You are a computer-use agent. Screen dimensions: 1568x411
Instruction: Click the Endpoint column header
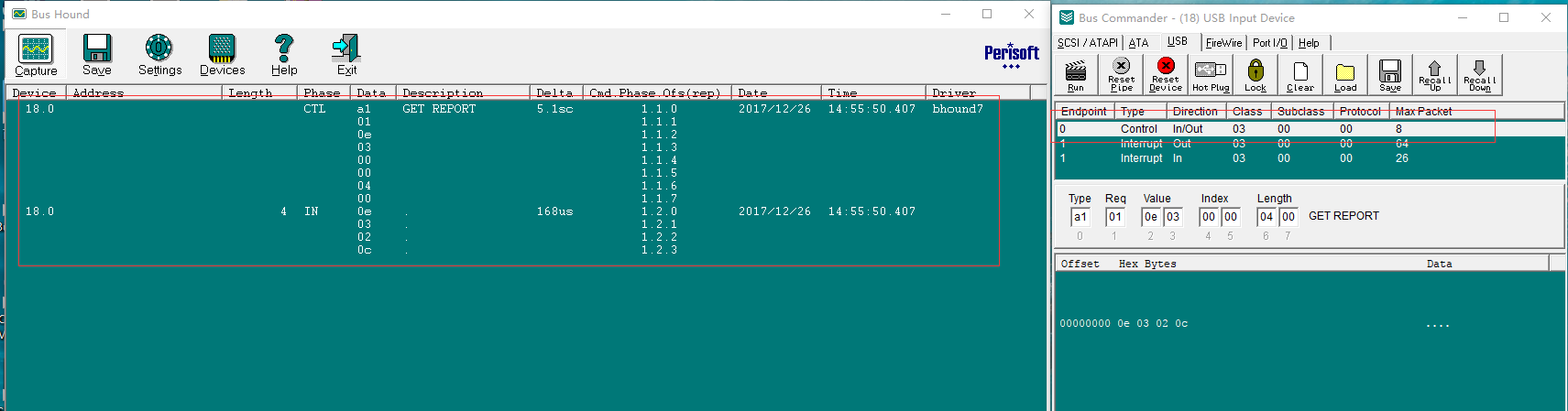click(1084, 111)
